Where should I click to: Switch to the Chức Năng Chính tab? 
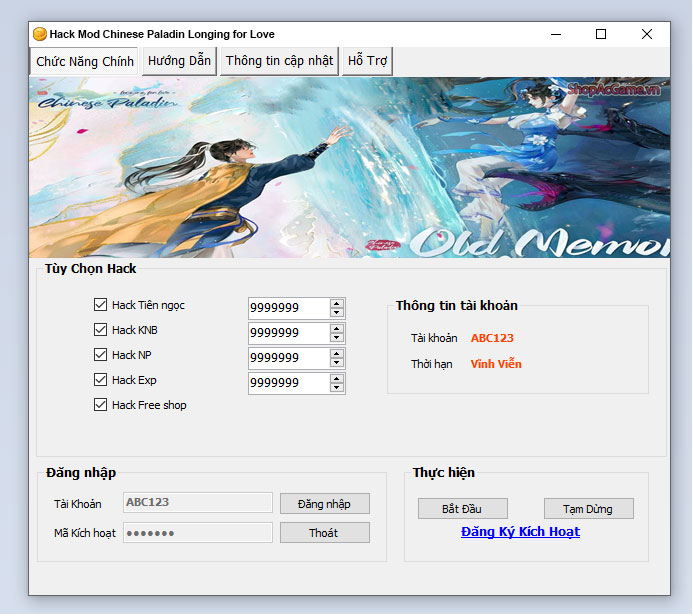pos(84,61)
